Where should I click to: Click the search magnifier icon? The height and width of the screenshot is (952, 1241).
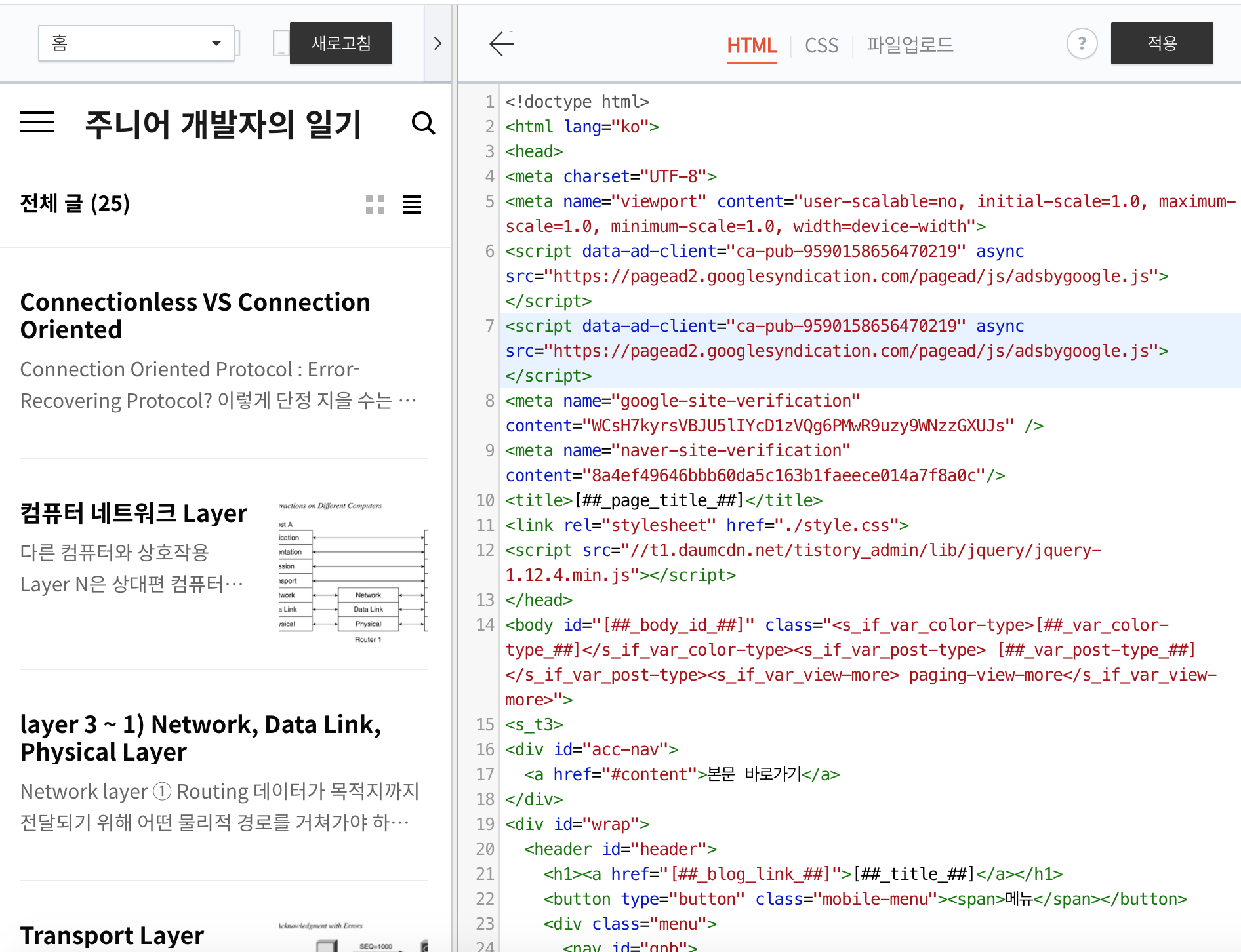click(x=423, y=123)
